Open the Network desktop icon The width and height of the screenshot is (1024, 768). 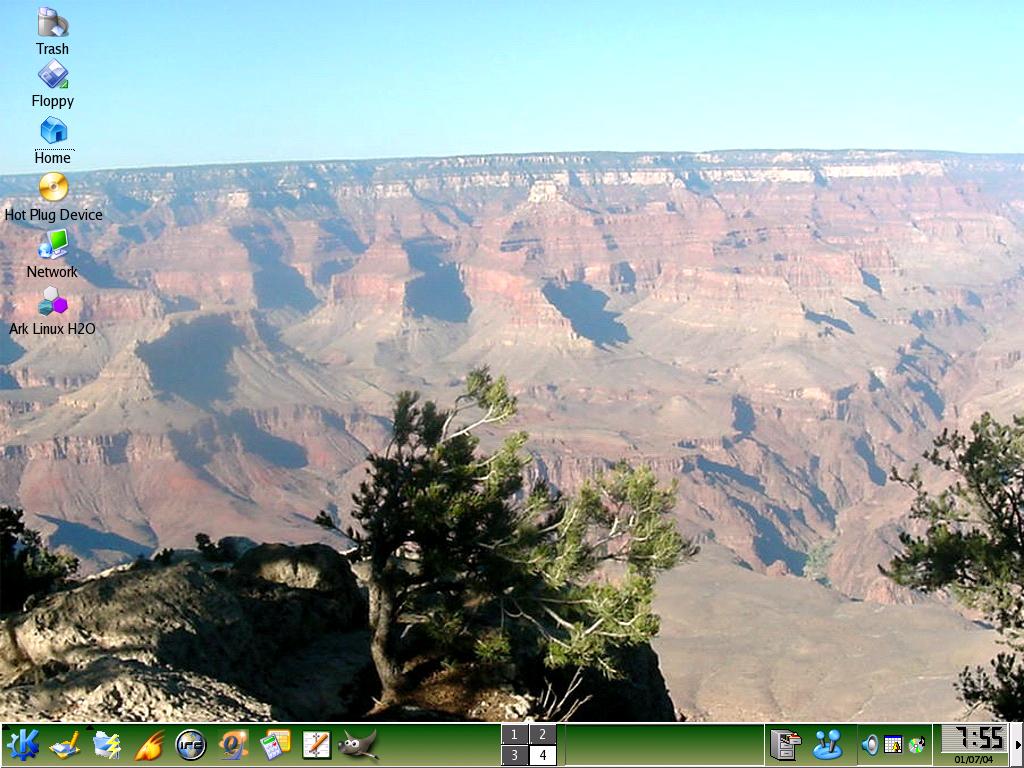53,244
